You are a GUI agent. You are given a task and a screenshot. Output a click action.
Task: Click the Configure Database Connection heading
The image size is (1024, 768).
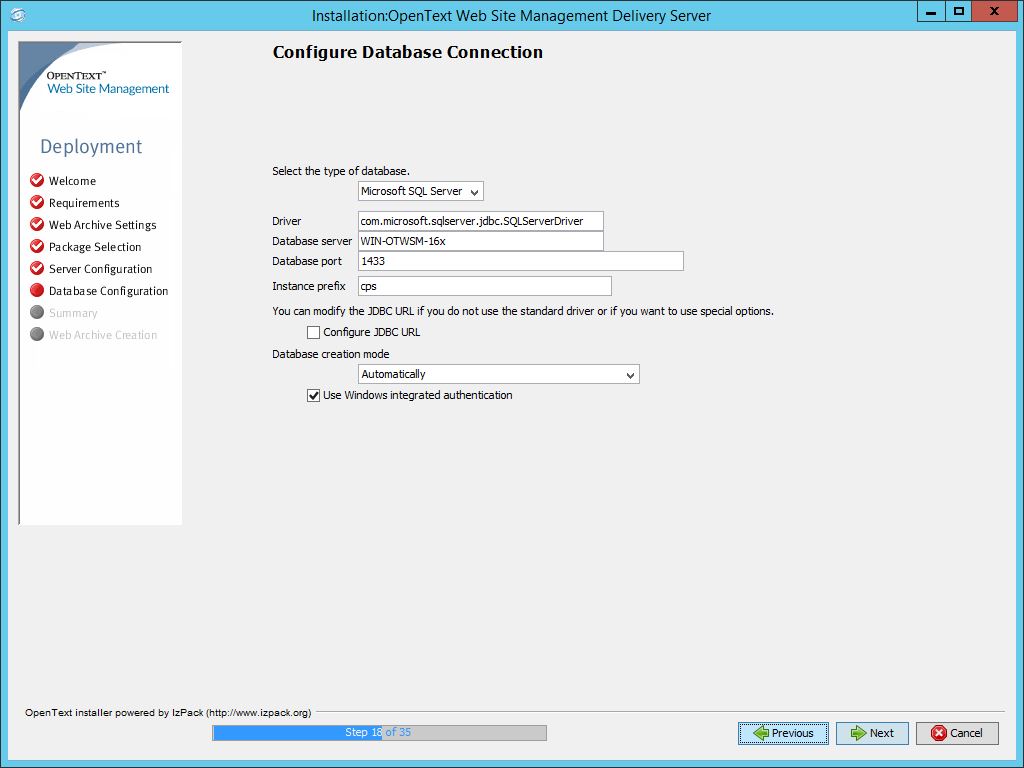[x=408, y=52]
